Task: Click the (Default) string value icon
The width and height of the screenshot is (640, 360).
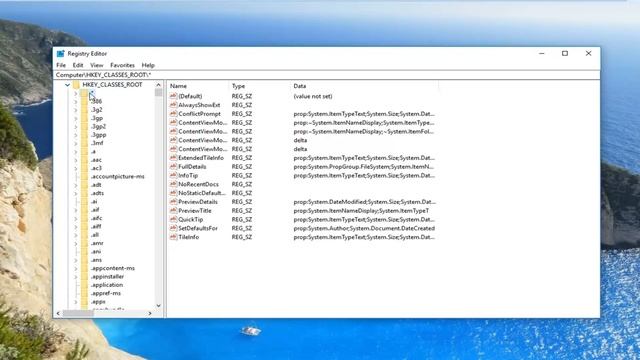Action: (x=173, y=96)
